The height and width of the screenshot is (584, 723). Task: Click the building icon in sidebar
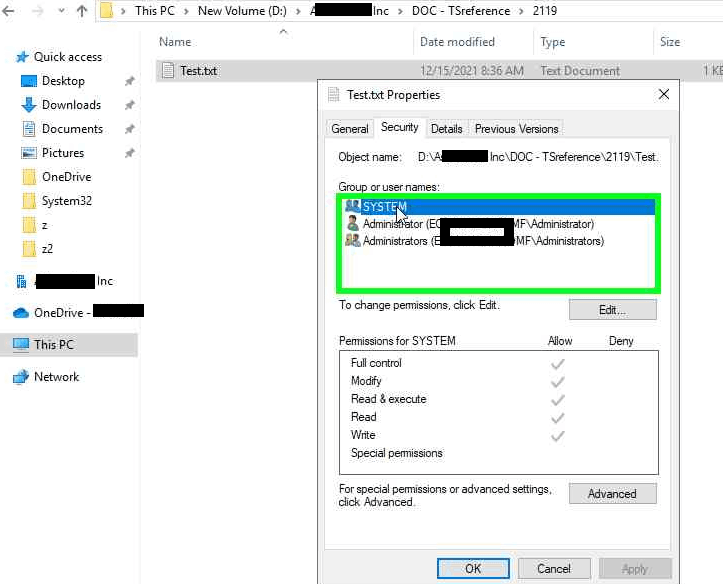21,281
